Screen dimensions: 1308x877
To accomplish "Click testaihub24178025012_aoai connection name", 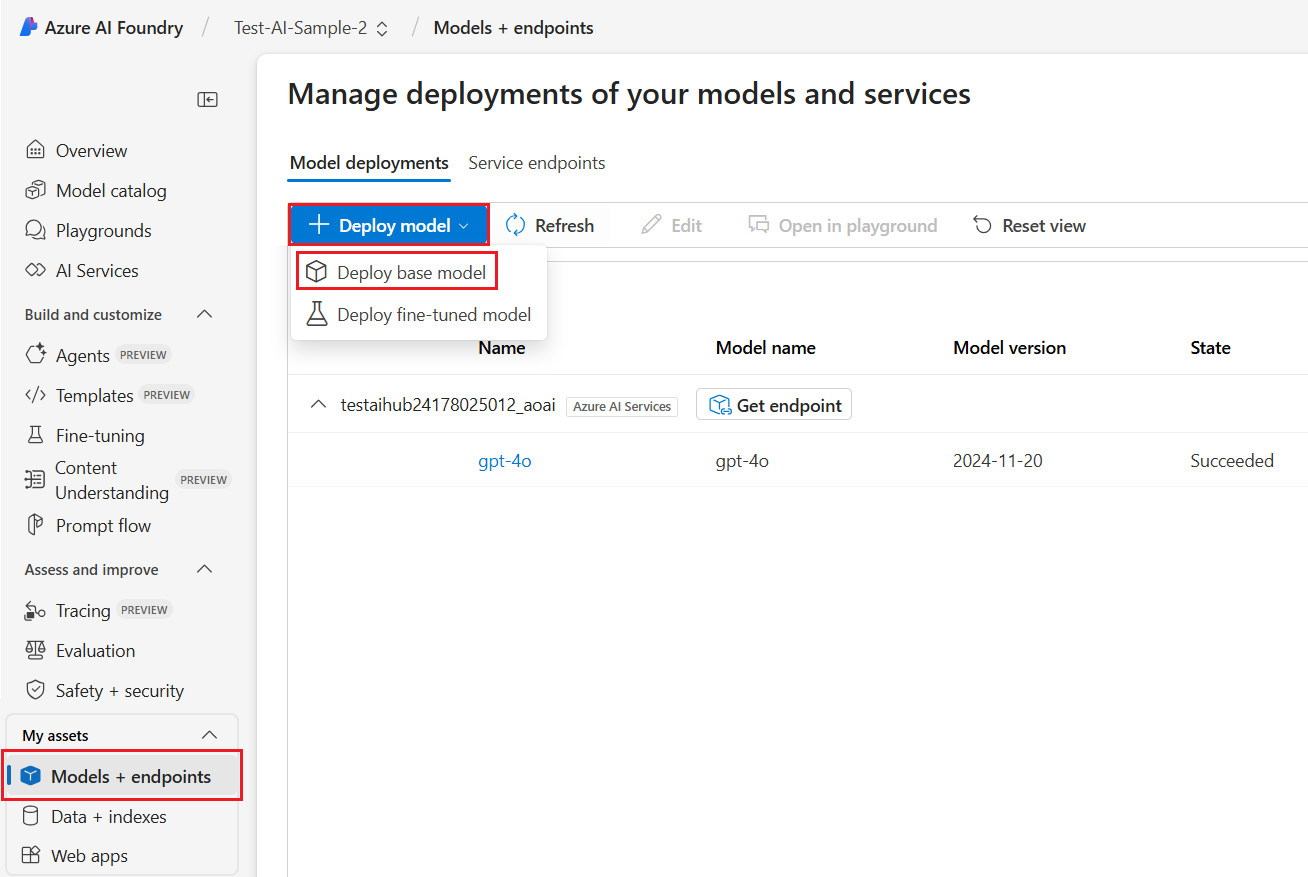I will 448,405.
